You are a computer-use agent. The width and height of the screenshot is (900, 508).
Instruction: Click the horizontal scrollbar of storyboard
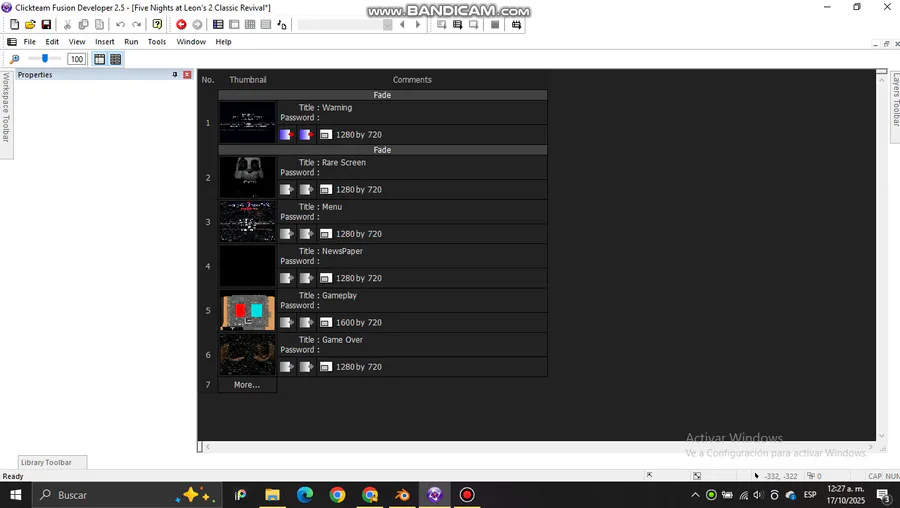539,447
